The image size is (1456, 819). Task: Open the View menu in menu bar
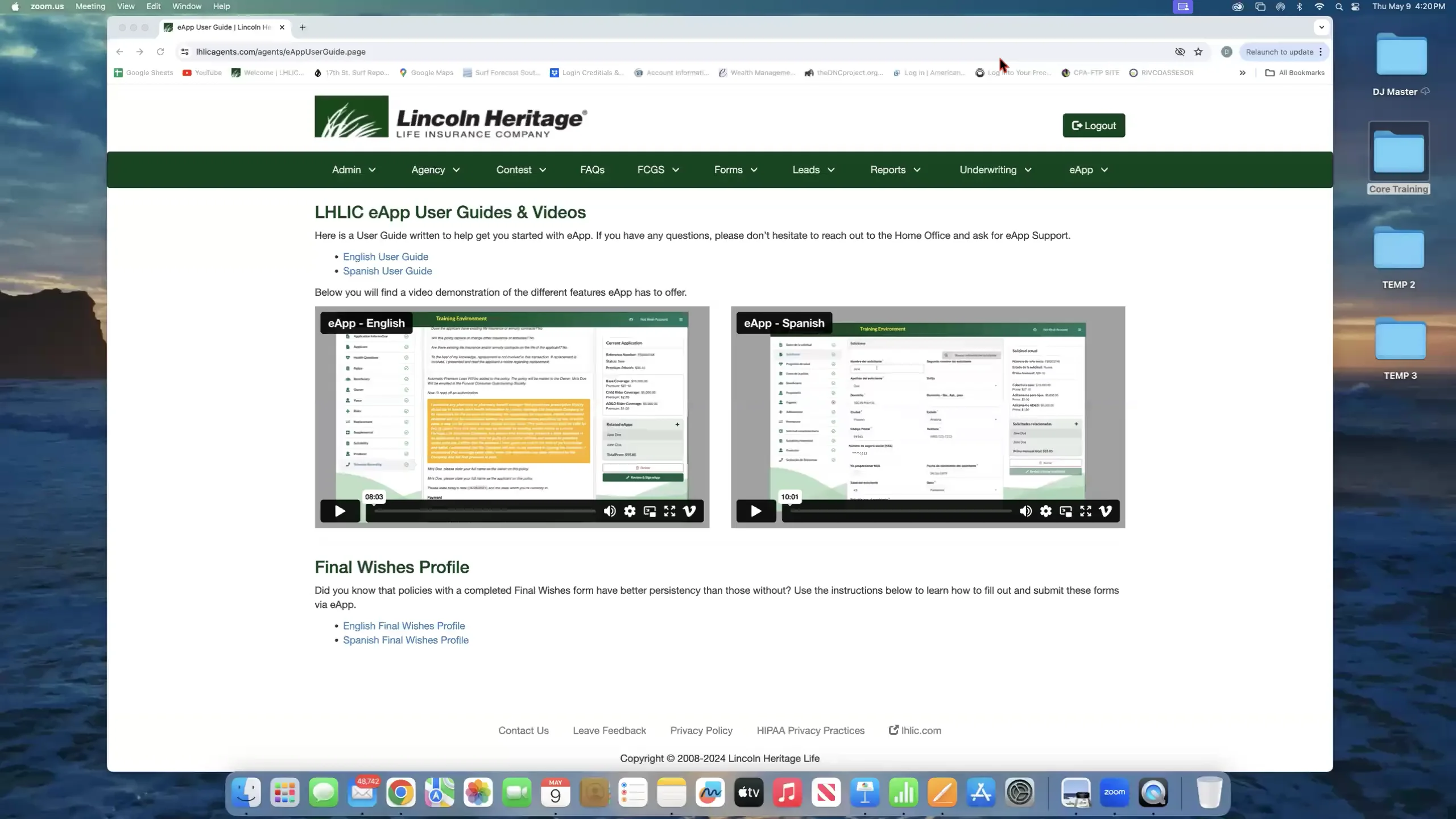coord(126,6)
